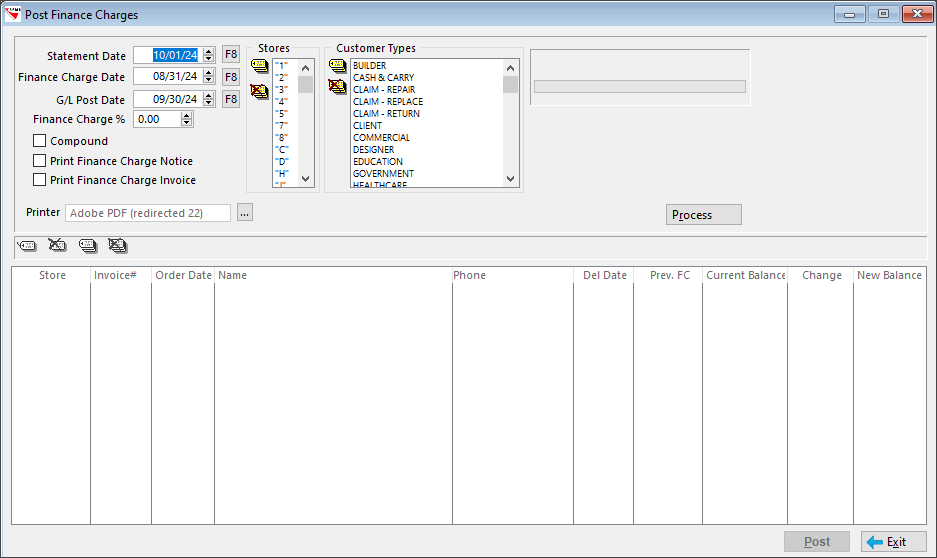The image size is (937, 558).
Task: Click the progress bar near Process
Action: [x=640, y=87]
